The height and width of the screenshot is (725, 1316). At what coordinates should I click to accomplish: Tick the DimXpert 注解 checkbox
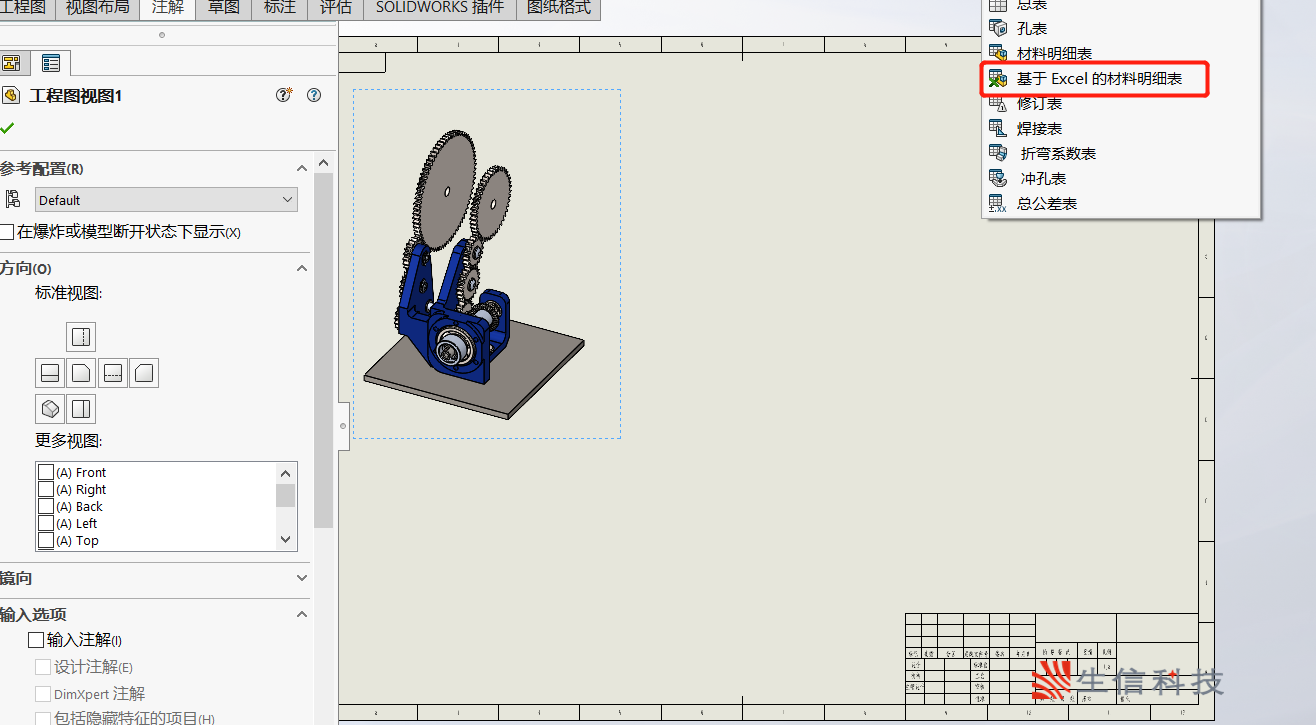tap(43, 693)
